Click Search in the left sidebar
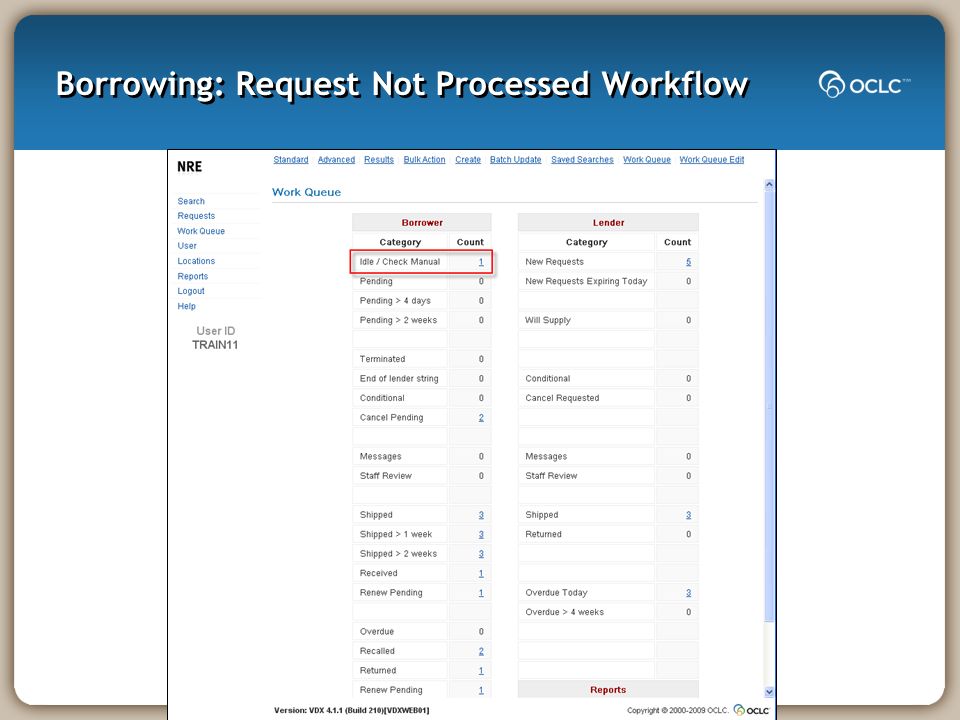The width and height of the screenshot is (960, 720). (191, 201)
